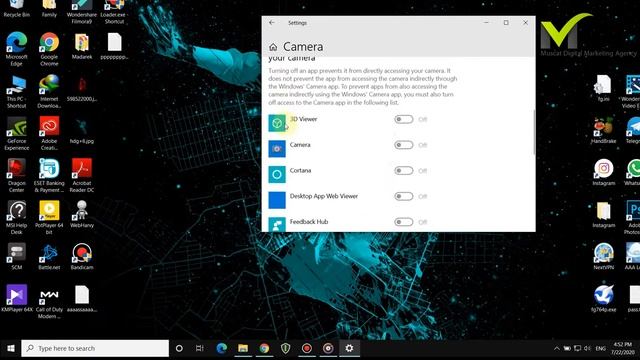Select Bandicam desktop icon

(82, 257)
